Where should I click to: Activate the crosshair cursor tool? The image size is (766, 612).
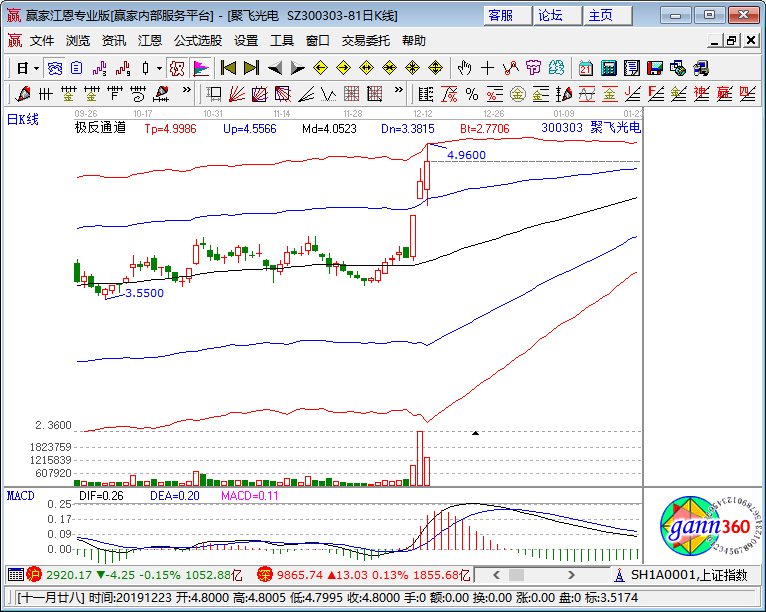coord(487,68)
